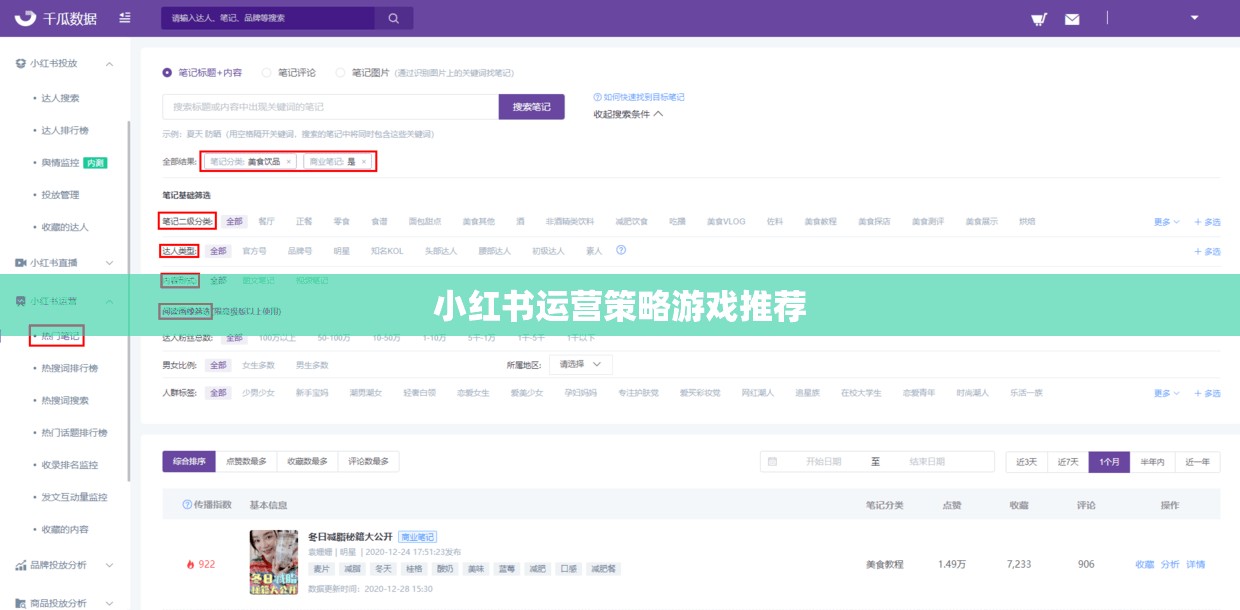Screen dimensions: 1240x610
Task: Click 分析 action for 冬日减脂秘籍大公开
Action: 1170,564
